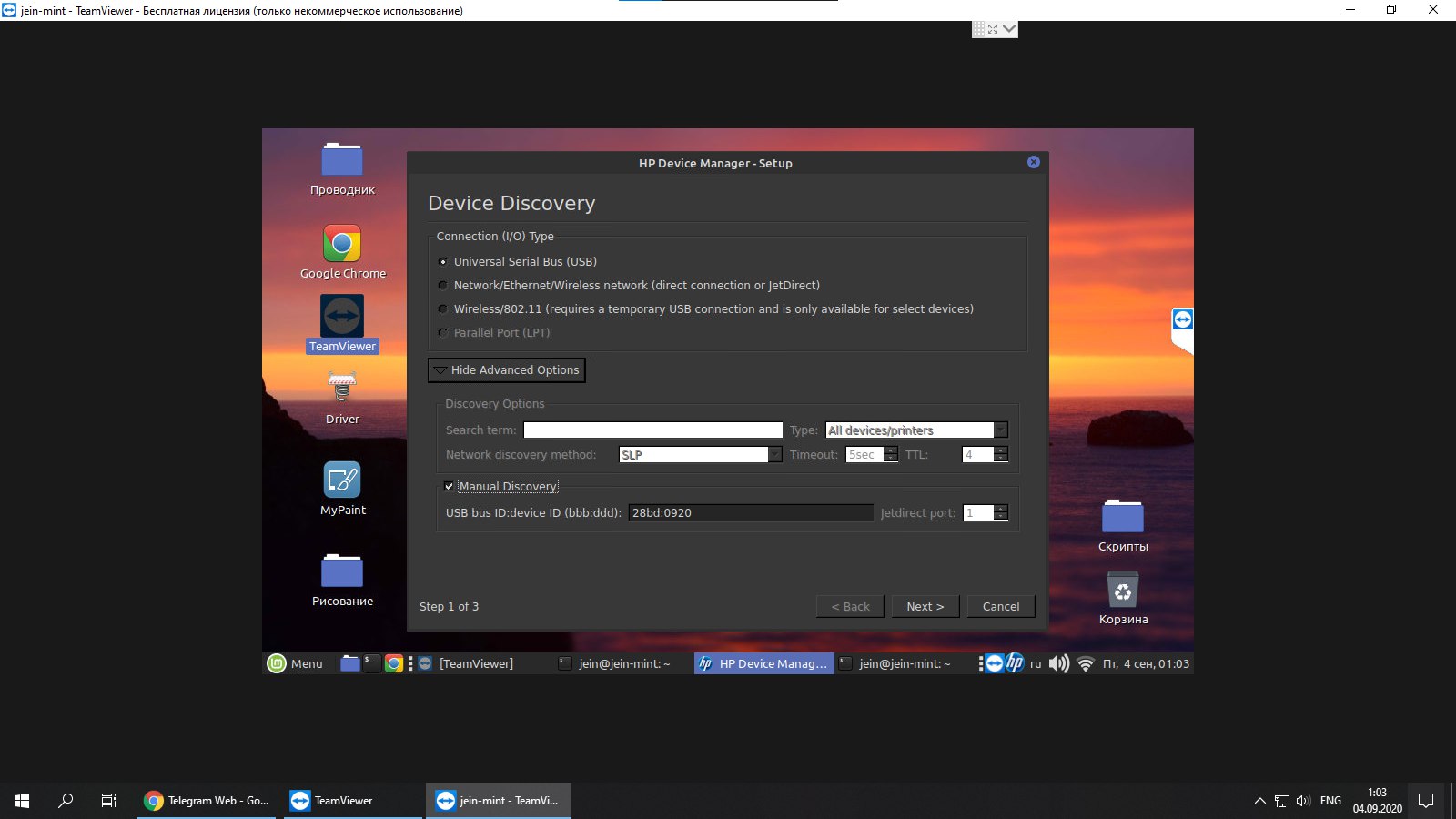Switch to HP Device Manager panel item

(x=764, y=663)
